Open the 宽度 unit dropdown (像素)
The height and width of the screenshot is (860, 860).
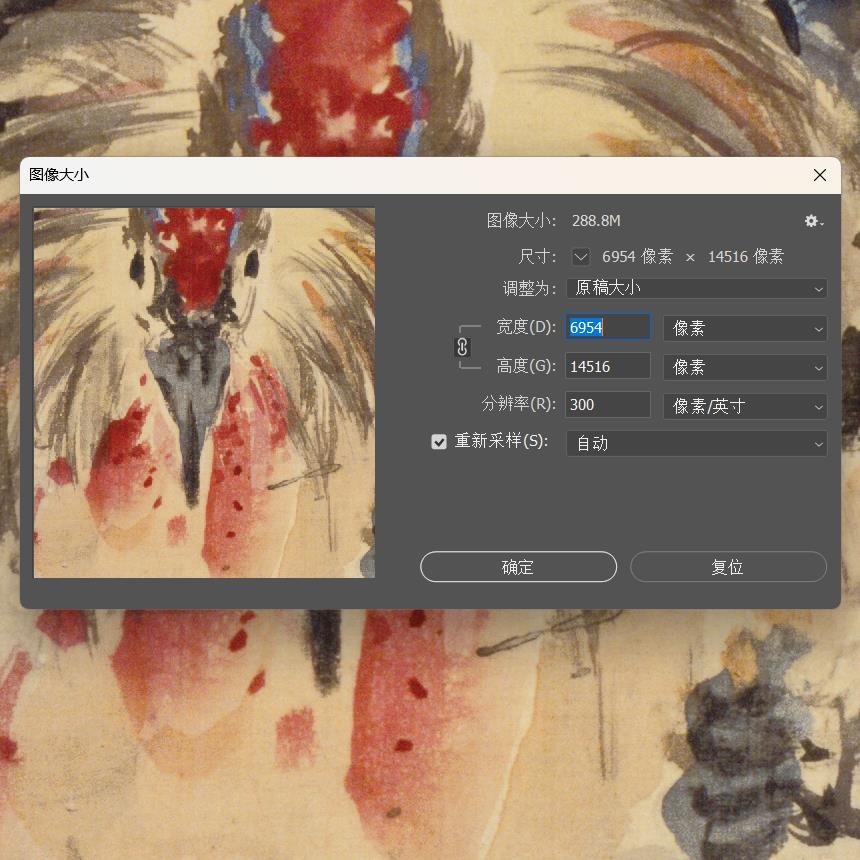(x=745, y=329)
